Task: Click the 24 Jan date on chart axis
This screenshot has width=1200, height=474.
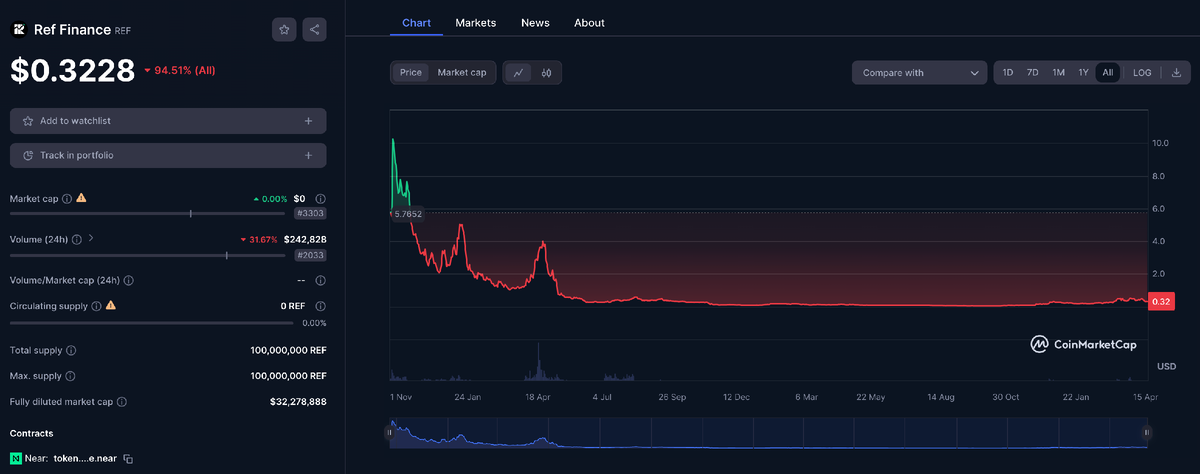Action: click(x=467, y=397)
